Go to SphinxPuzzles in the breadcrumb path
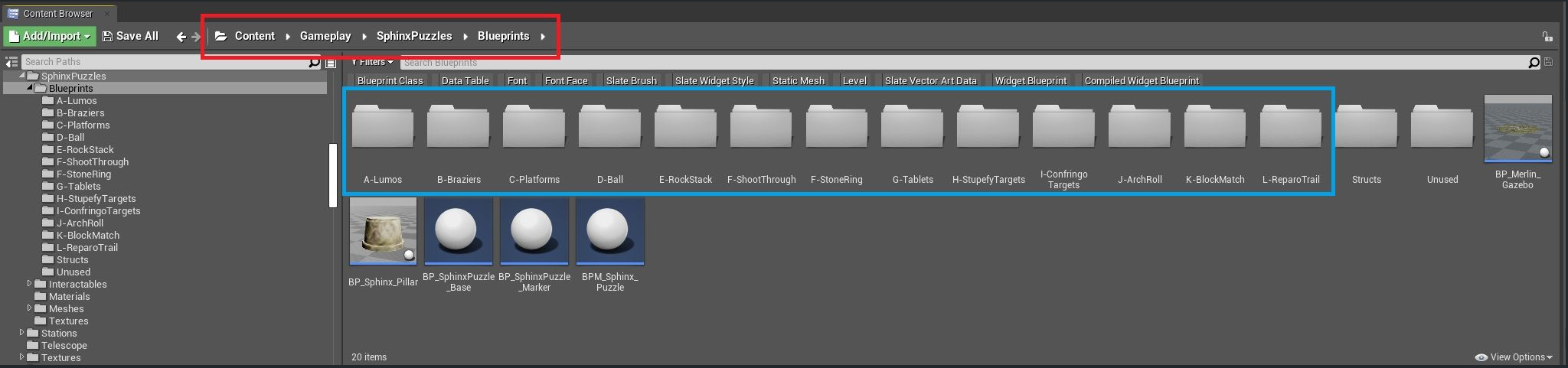The height and width of the screenshot is (368, 1568). click(414, 36)
